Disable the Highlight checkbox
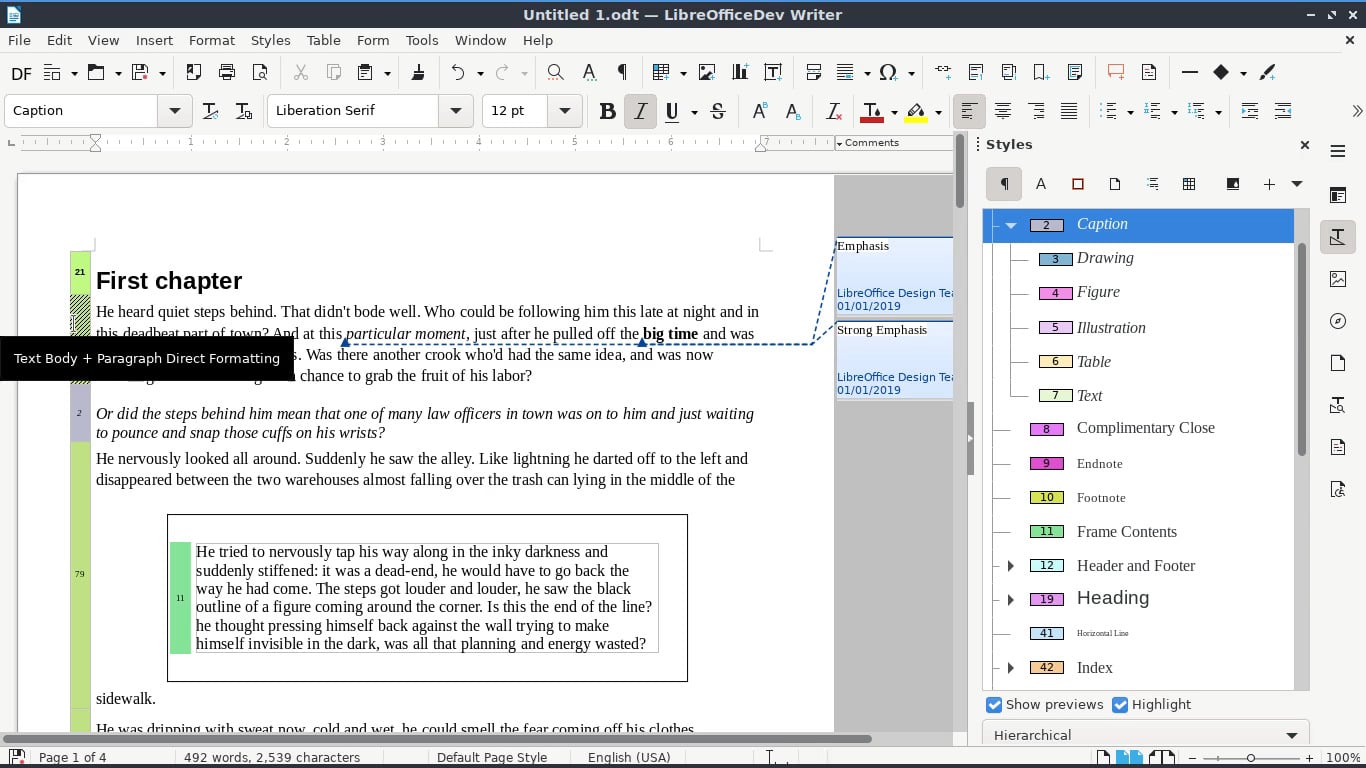1366x768 pixels. [x=1120, y=705]
